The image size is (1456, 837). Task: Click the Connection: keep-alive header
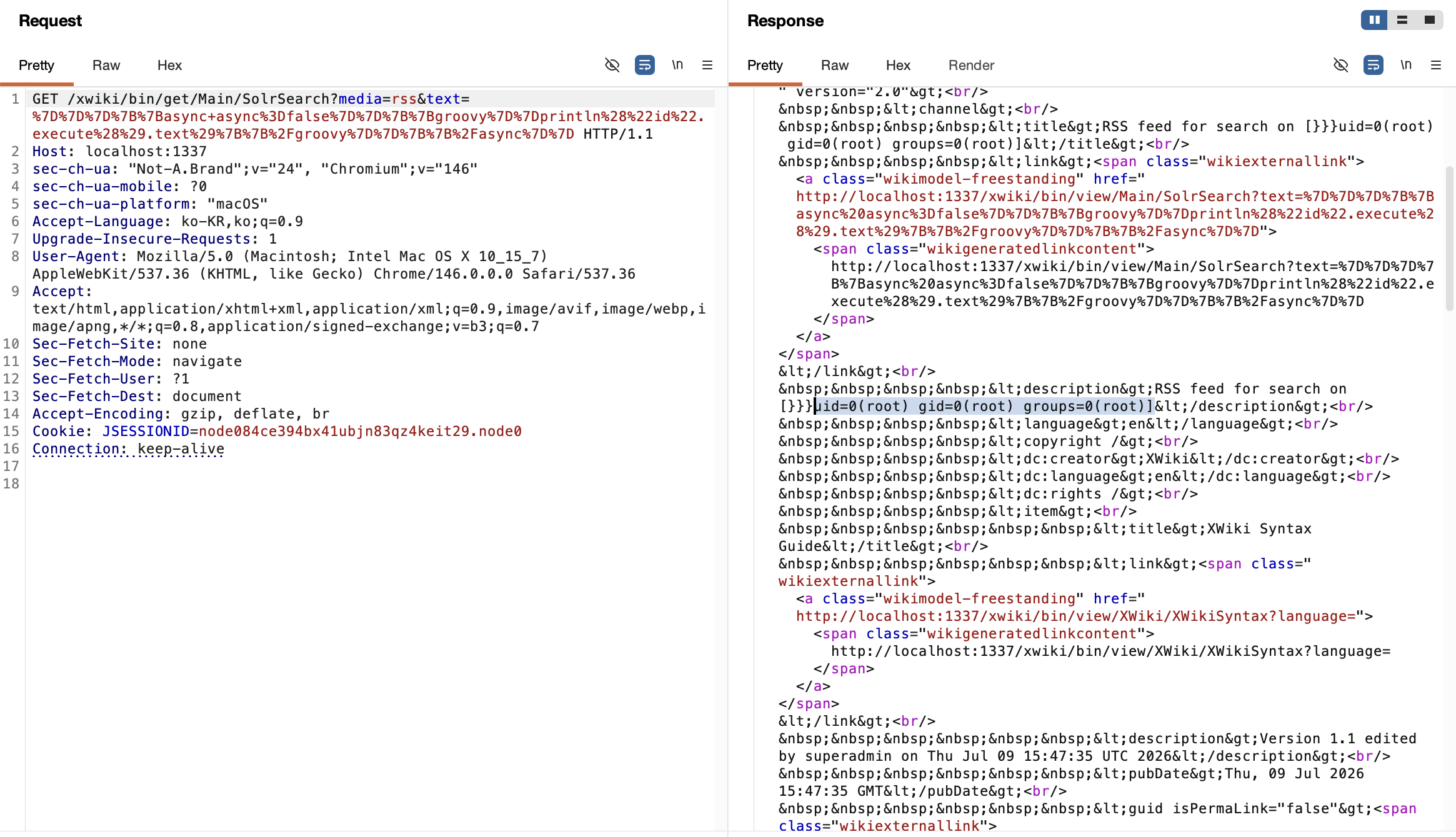click(128, 448)
